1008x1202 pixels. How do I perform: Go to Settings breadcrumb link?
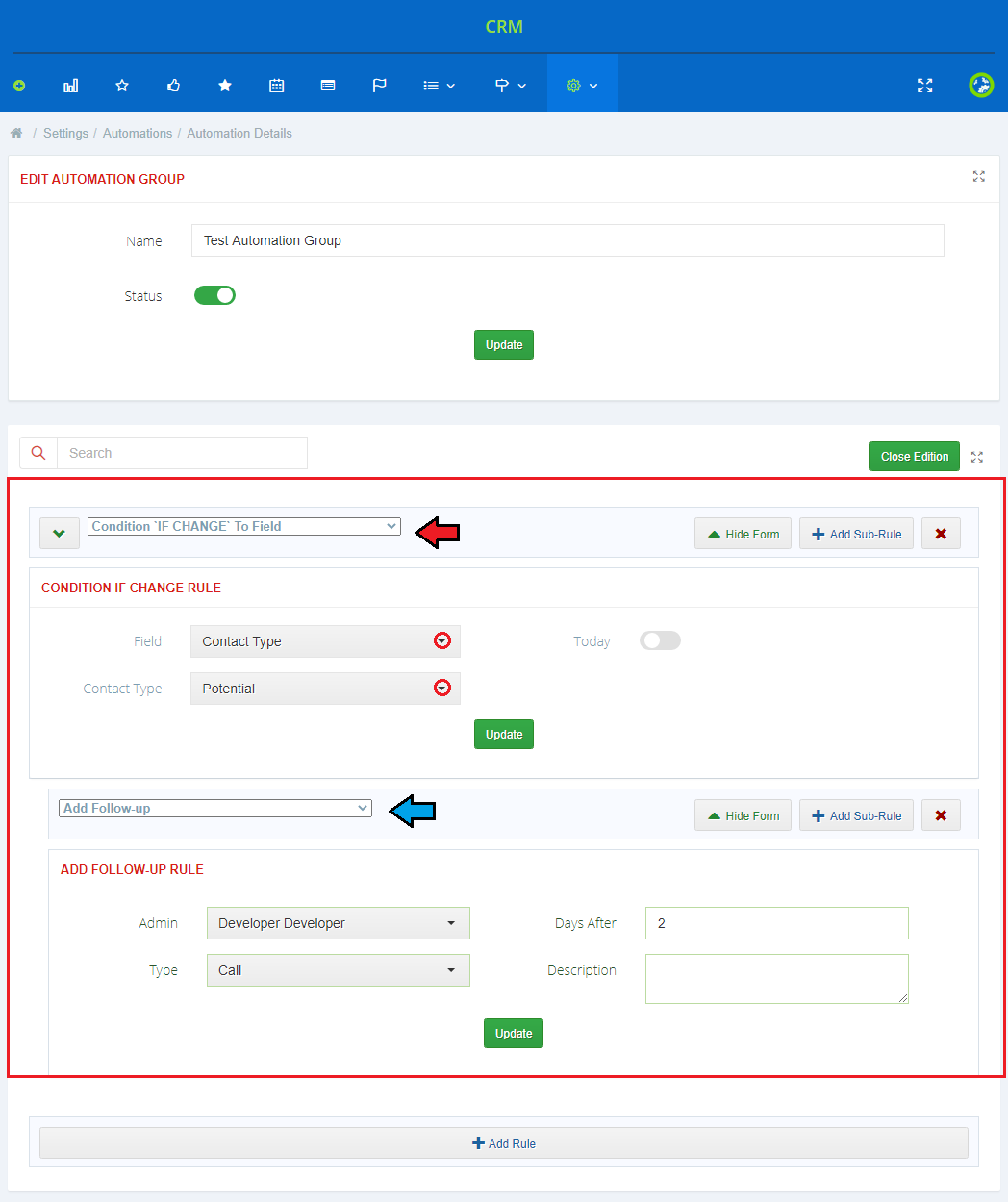pyautogui.click(x=65, y=133)
